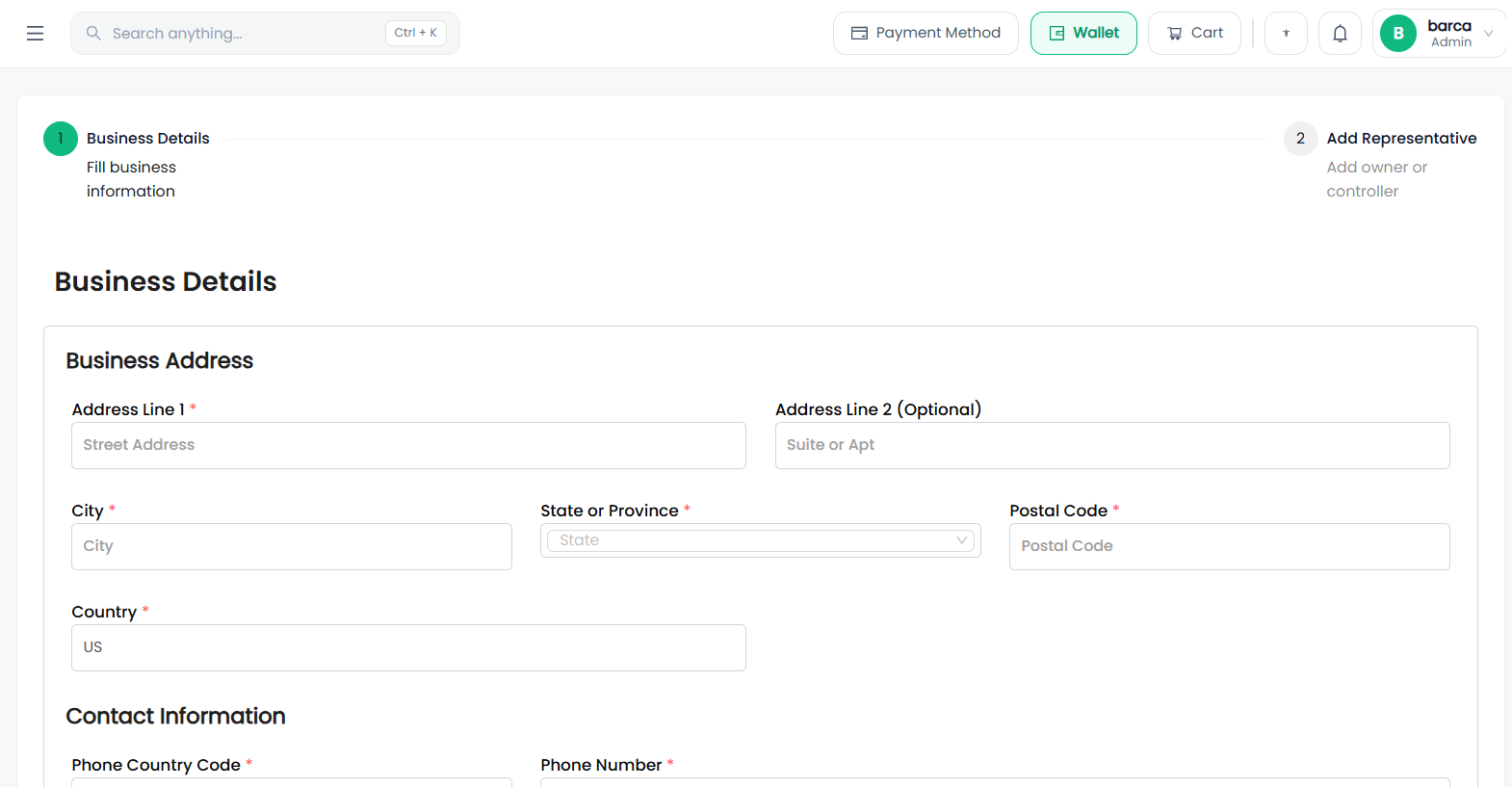Click the green B avatar
Viewport: 1512px width, 787px height.
click(1398, 34)
